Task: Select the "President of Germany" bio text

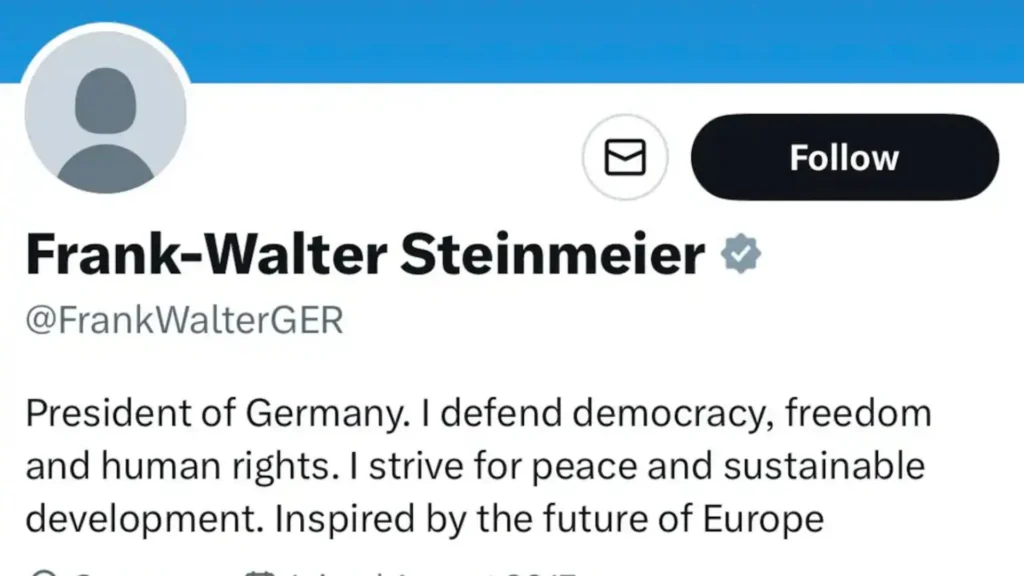Action: (x=217, y=413)
